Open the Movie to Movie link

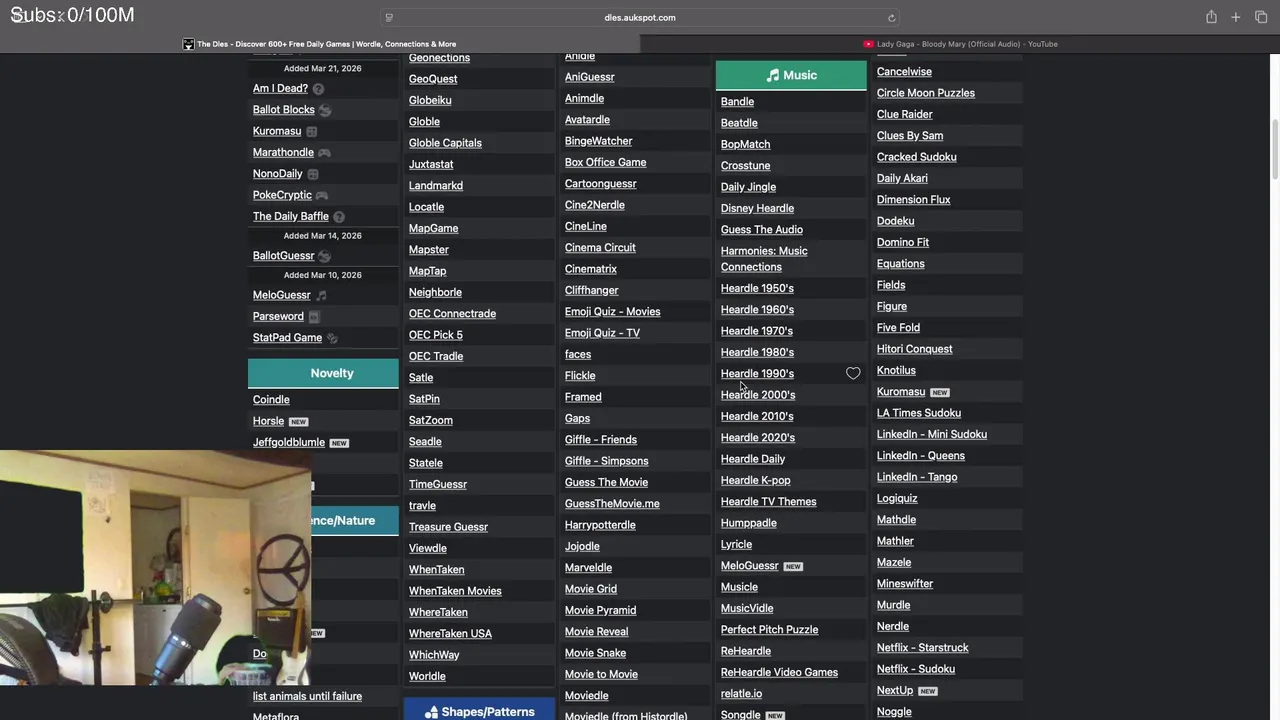(601, 674)
